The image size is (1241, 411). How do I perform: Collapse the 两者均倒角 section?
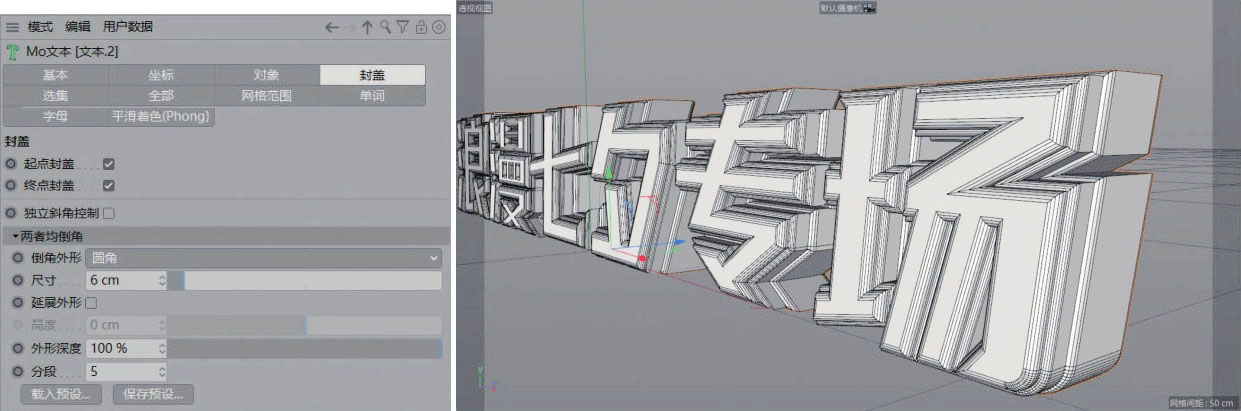[16, 236]
